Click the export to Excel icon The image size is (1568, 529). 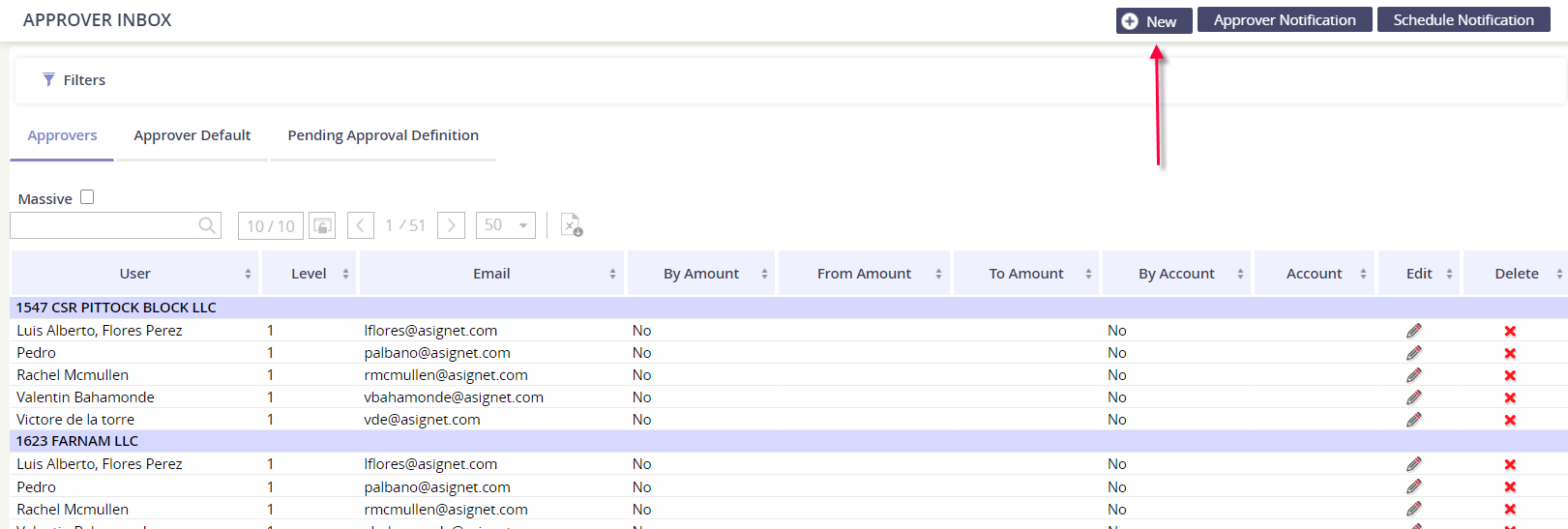tap(571, 225)
